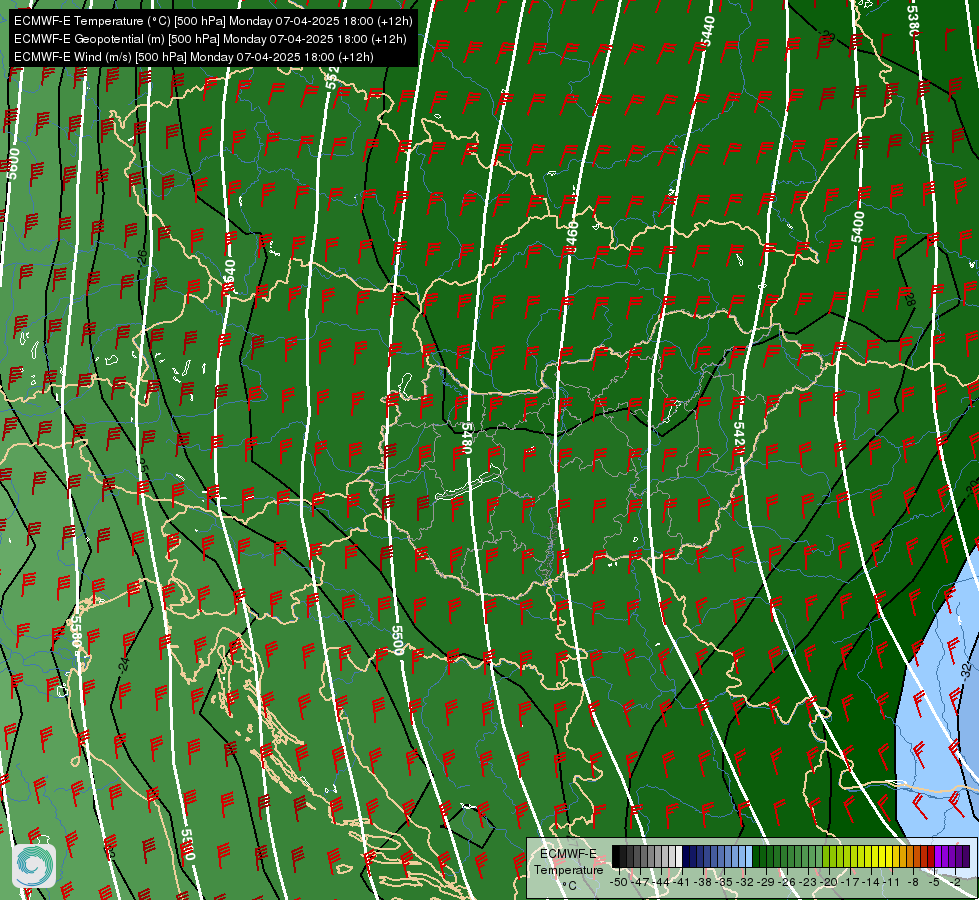Image resolution: width=979 pixels, height=900 pixels.
Task: Click the '-14' tick label in legend
Action: 871,883
